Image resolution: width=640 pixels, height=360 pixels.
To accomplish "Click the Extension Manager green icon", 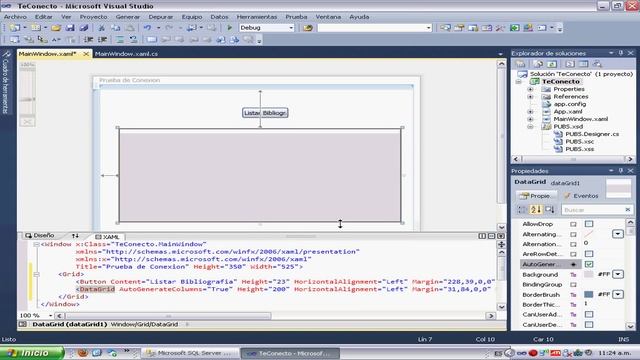I will [x=515, y=28].
